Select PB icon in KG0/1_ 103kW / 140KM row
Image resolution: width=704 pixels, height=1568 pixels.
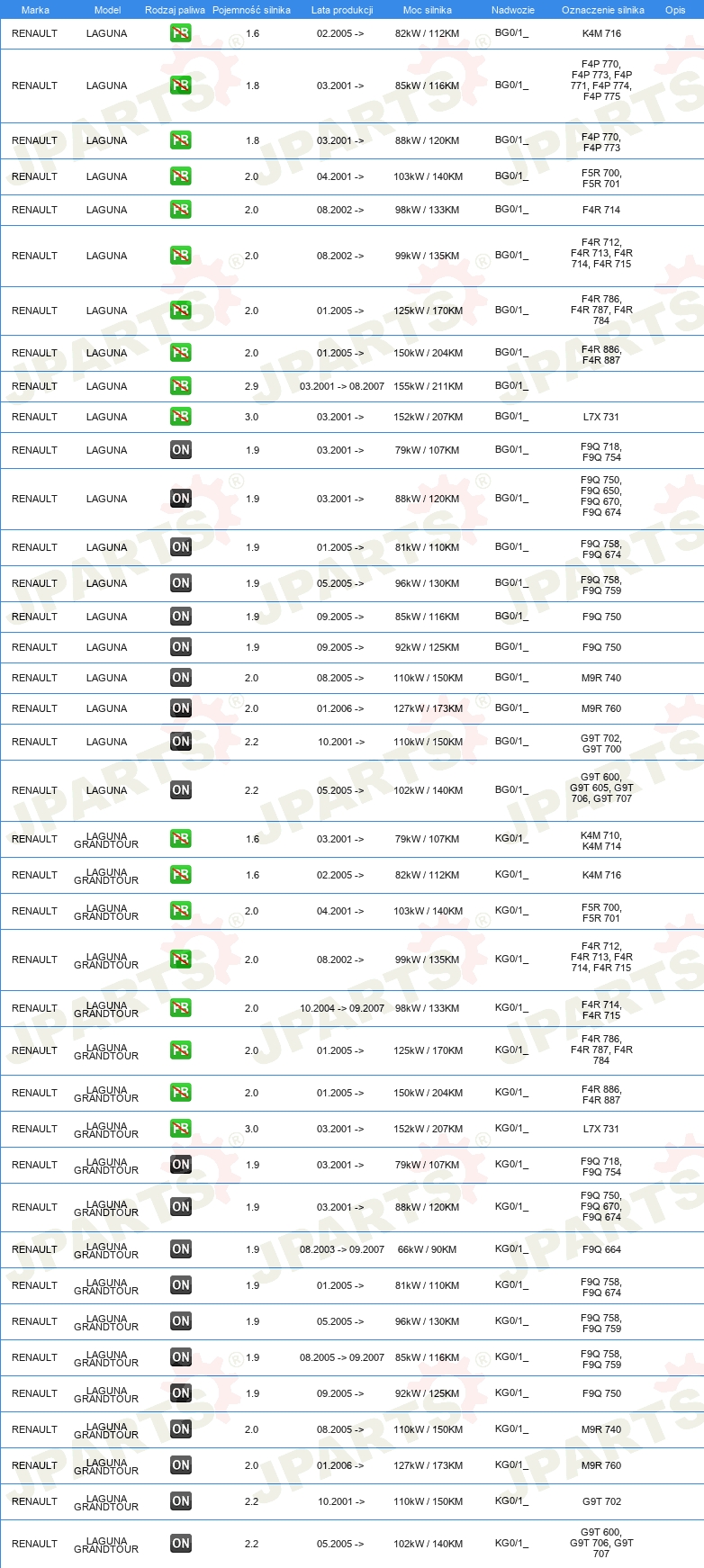coord(181,911)
